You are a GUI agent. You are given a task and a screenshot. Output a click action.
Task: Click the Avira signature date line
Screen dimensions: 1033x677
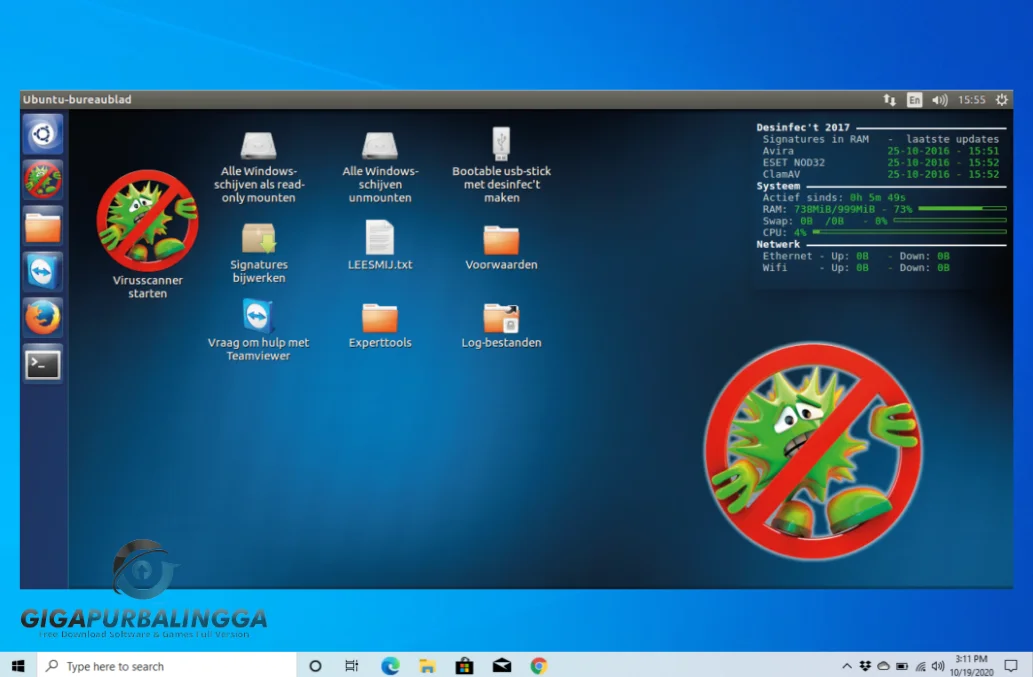click(881, 151)
